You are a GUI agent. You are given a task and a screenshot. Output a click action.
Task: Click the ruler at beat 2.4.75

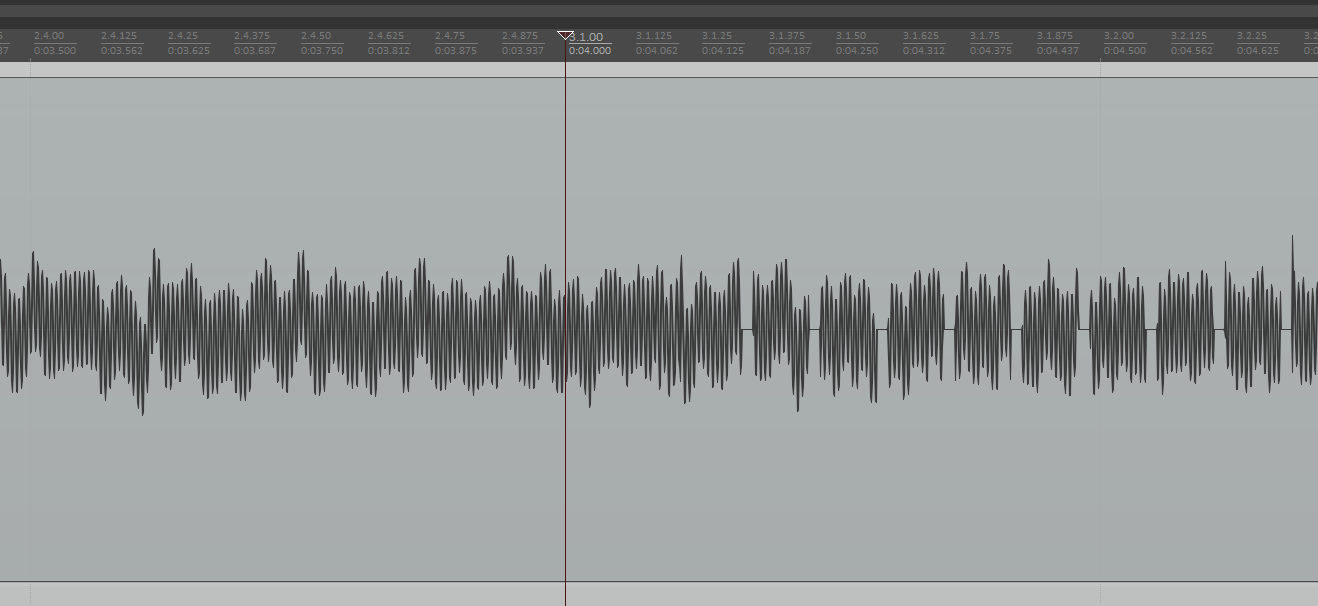tap(450, 36)
